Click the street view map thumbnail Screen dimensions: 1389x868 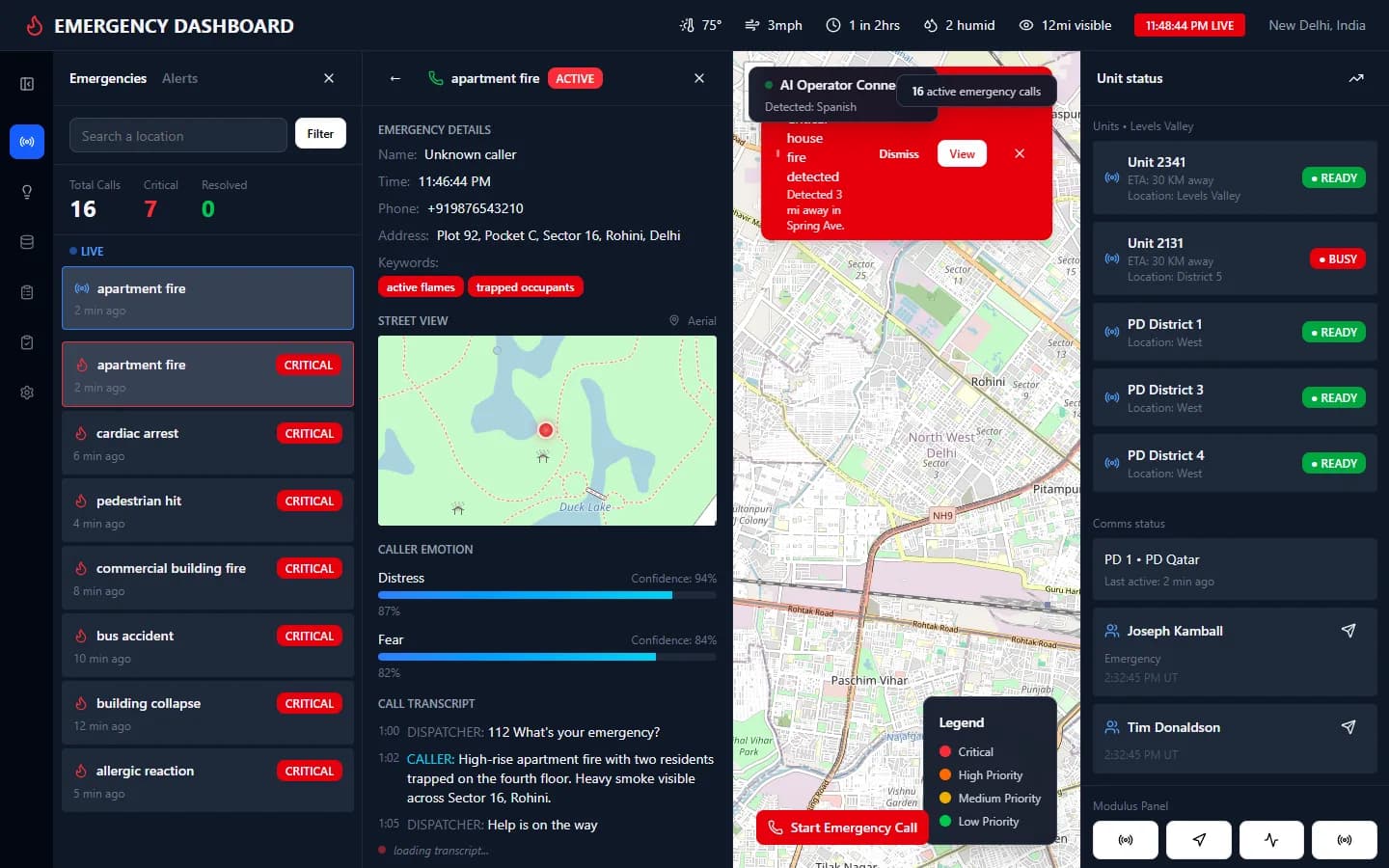[547, 430]
